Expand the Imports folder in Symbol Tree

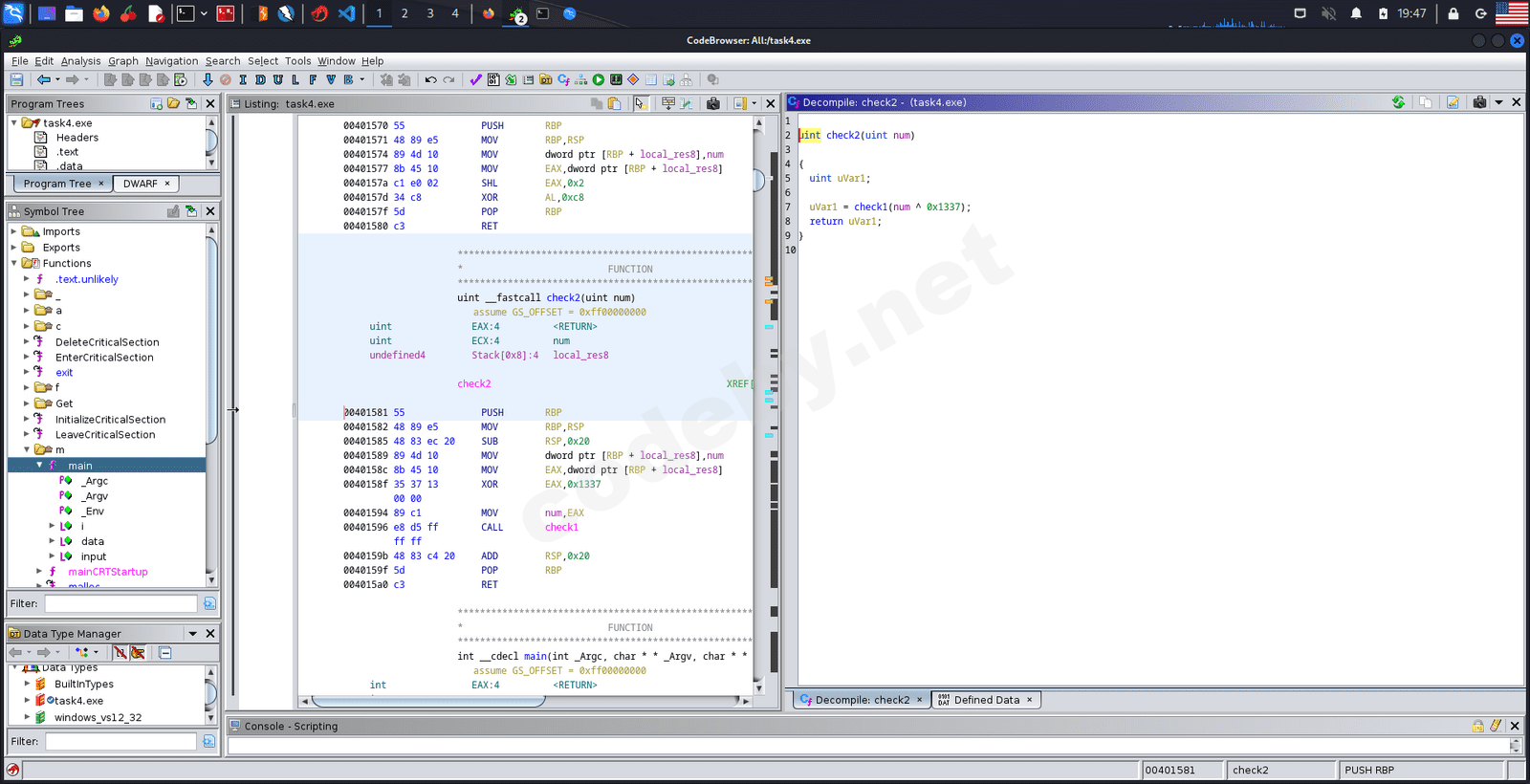tap(14, 231)
